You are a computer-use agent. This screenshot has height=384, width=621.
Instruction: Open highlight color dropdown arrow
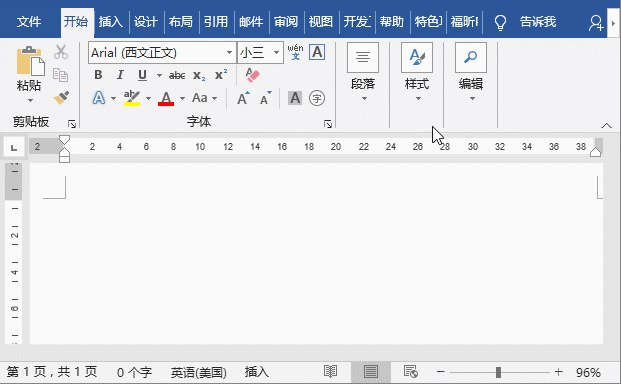[149, 98]
